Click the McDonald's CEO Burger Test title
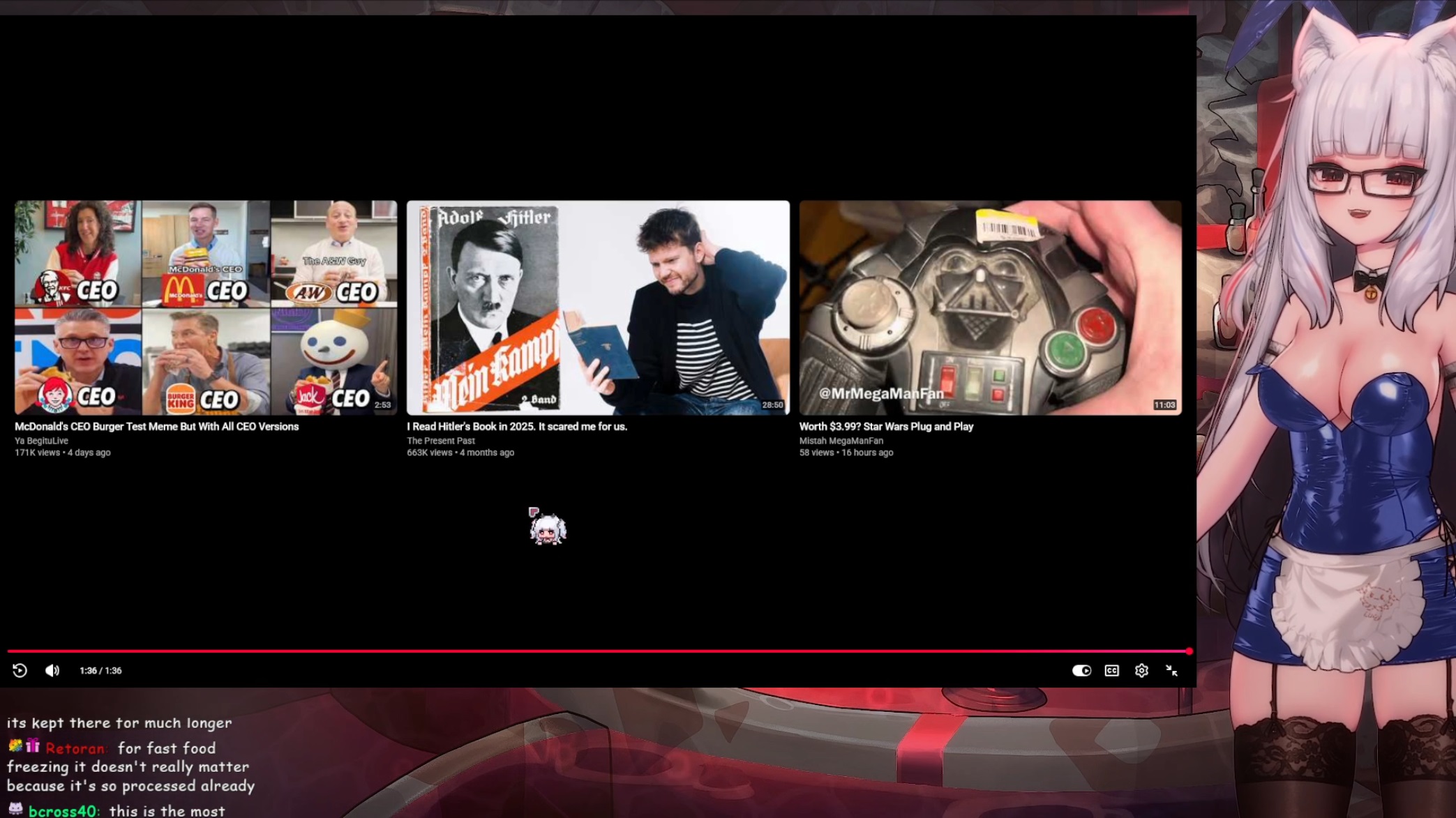This screenshot has height=818, width=1456. [156, 426]
